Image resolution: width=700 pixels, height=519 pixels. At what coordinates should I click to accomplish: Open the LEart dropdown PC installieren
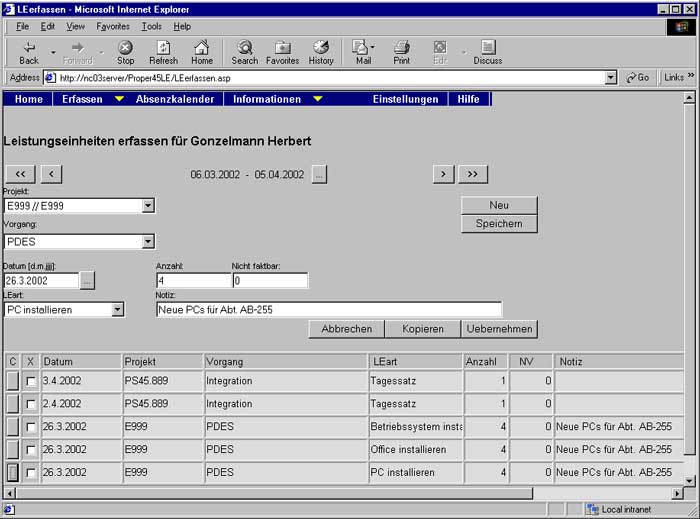(x=118, y=310)
